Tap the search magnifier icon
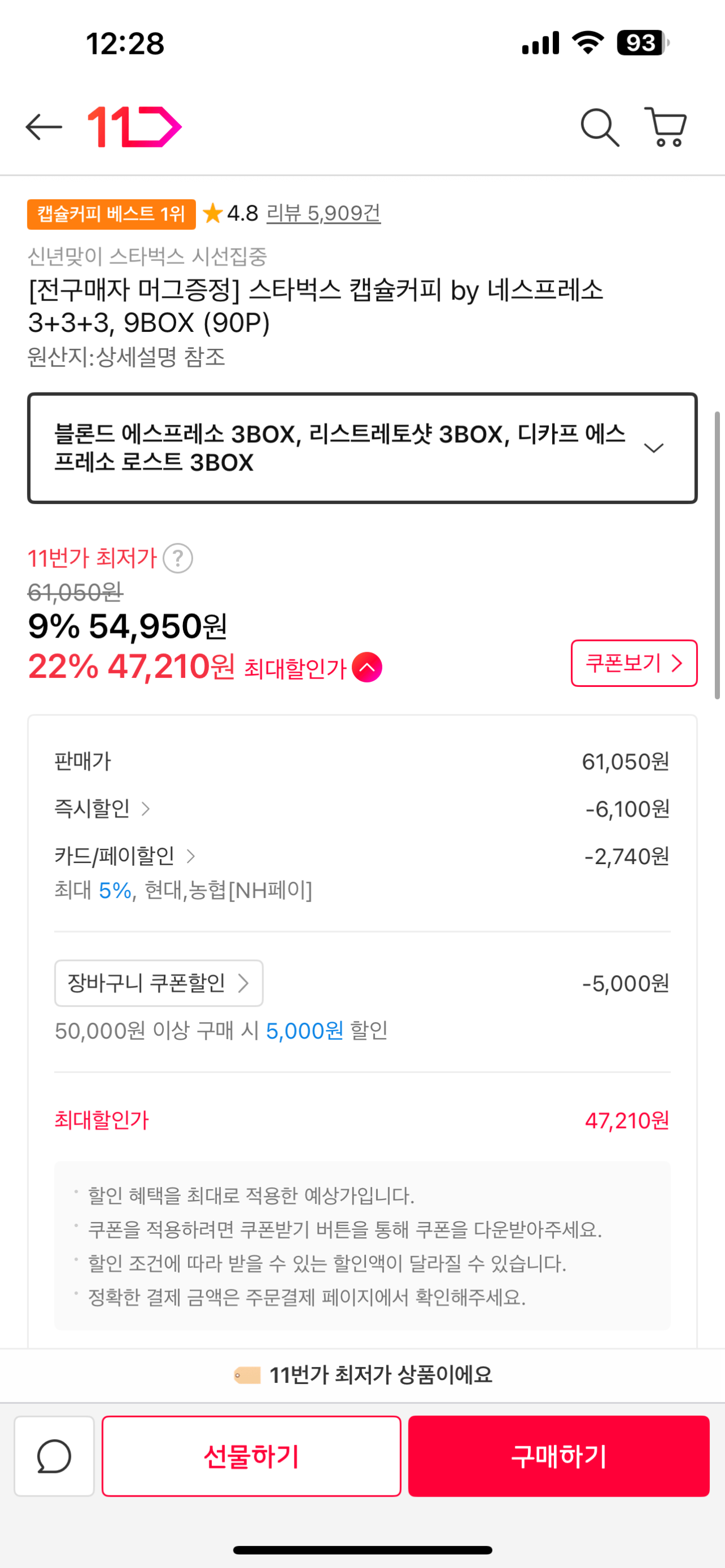This screenshot has height=1568, width=725. [x=600, y=128]
